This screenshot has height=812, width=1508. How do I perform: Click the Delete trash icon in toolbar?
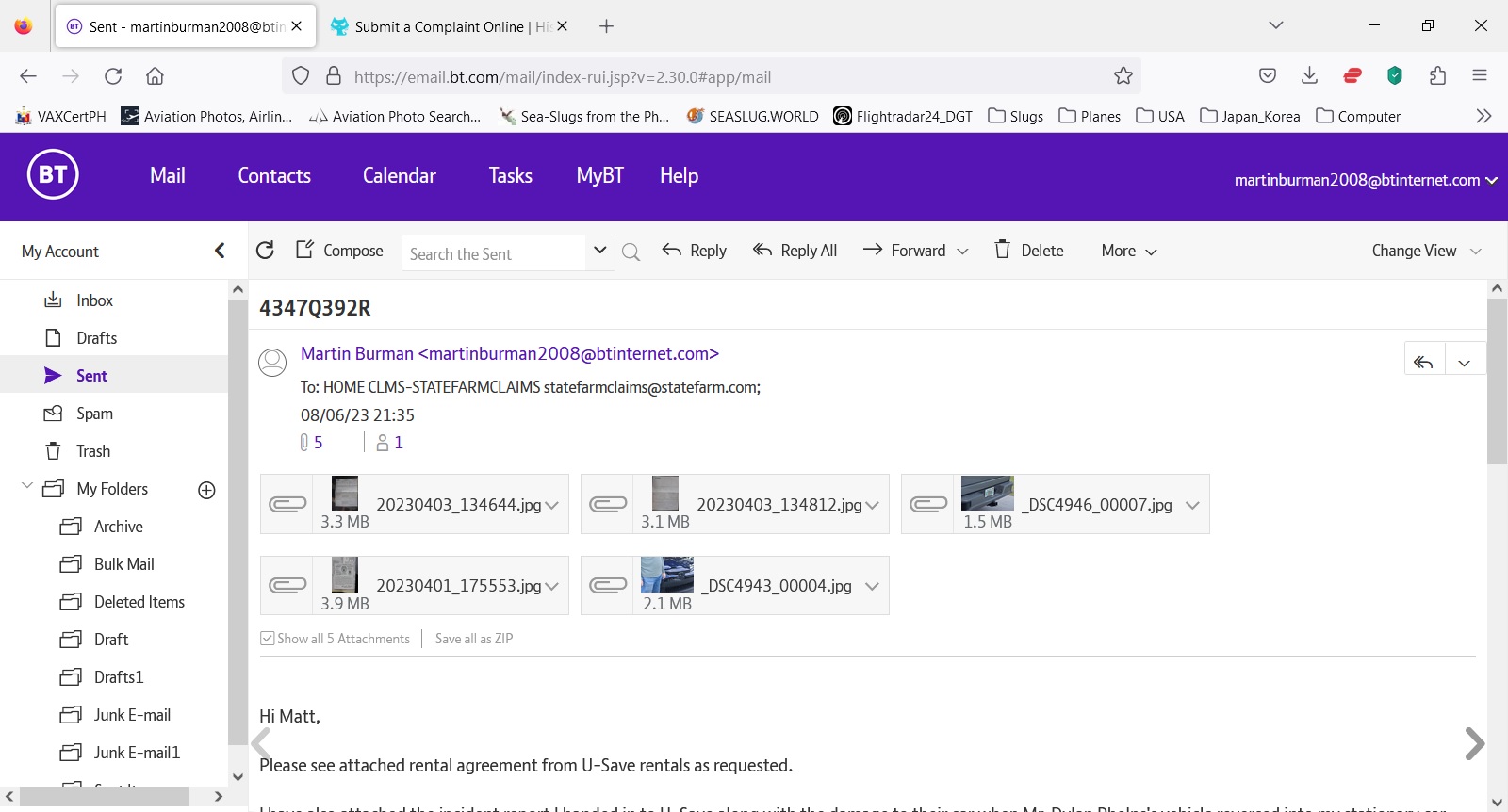point(1003,250)
